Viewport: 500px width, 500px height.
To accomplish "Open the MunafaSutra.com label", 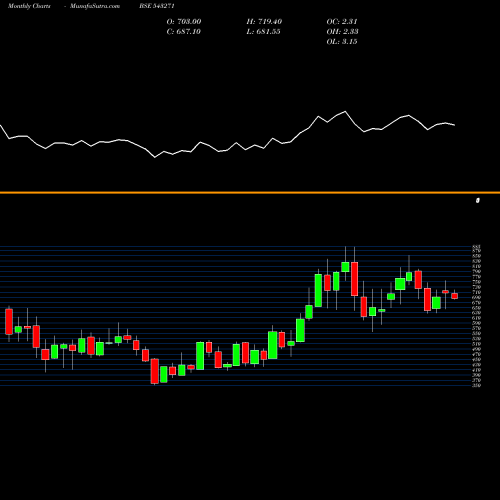I will [x=95, y=6].
